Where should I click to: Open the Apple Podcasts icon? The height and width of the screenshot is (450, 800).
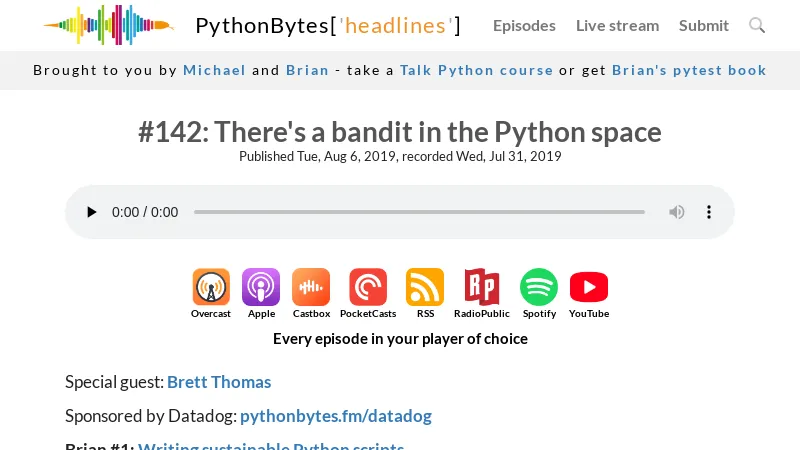tap(261, 288)
